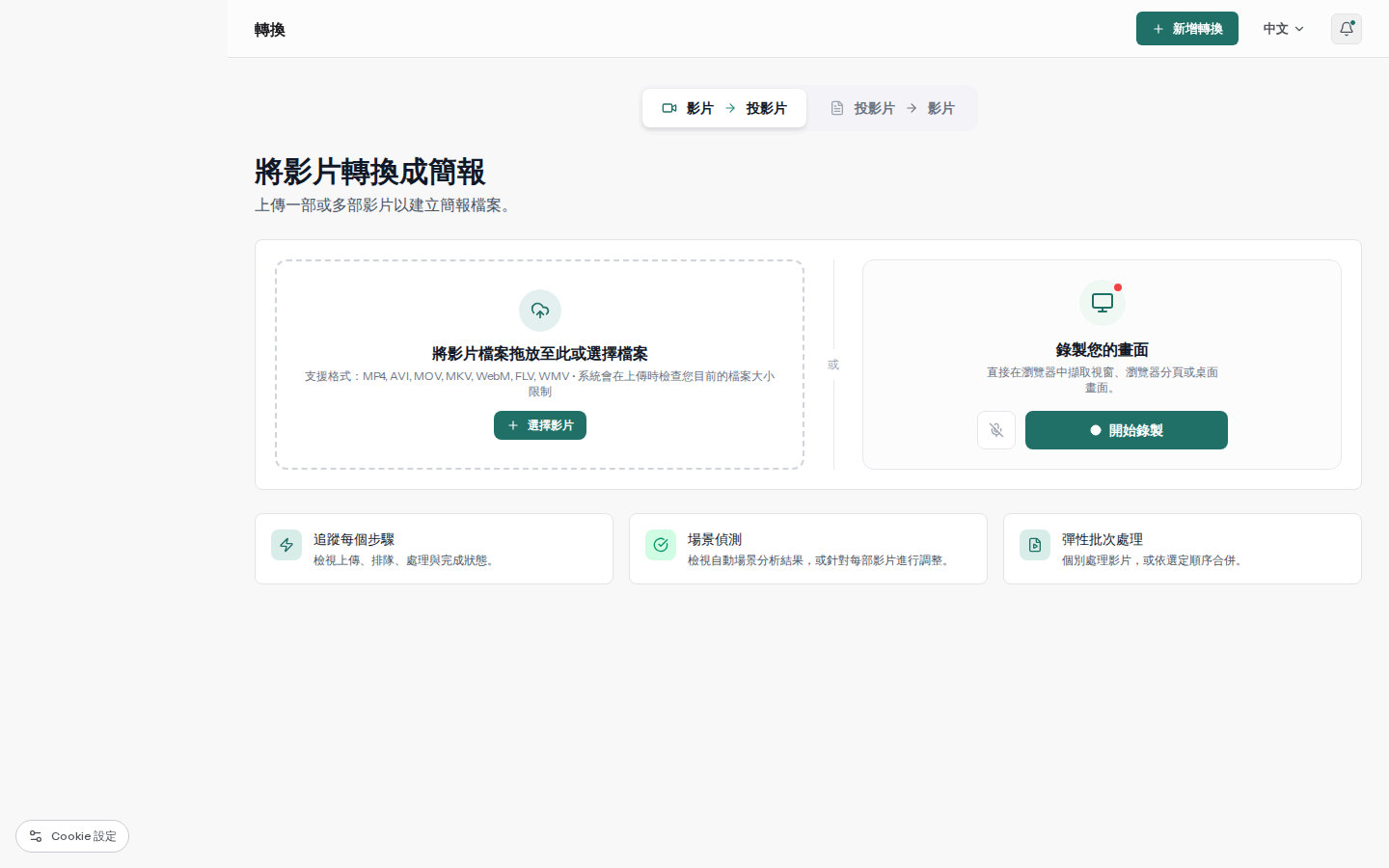Click the lightning icon for 追蹤每個步驟
Viewport: 1389px width, 868px height.
click(x=286, y=545)
